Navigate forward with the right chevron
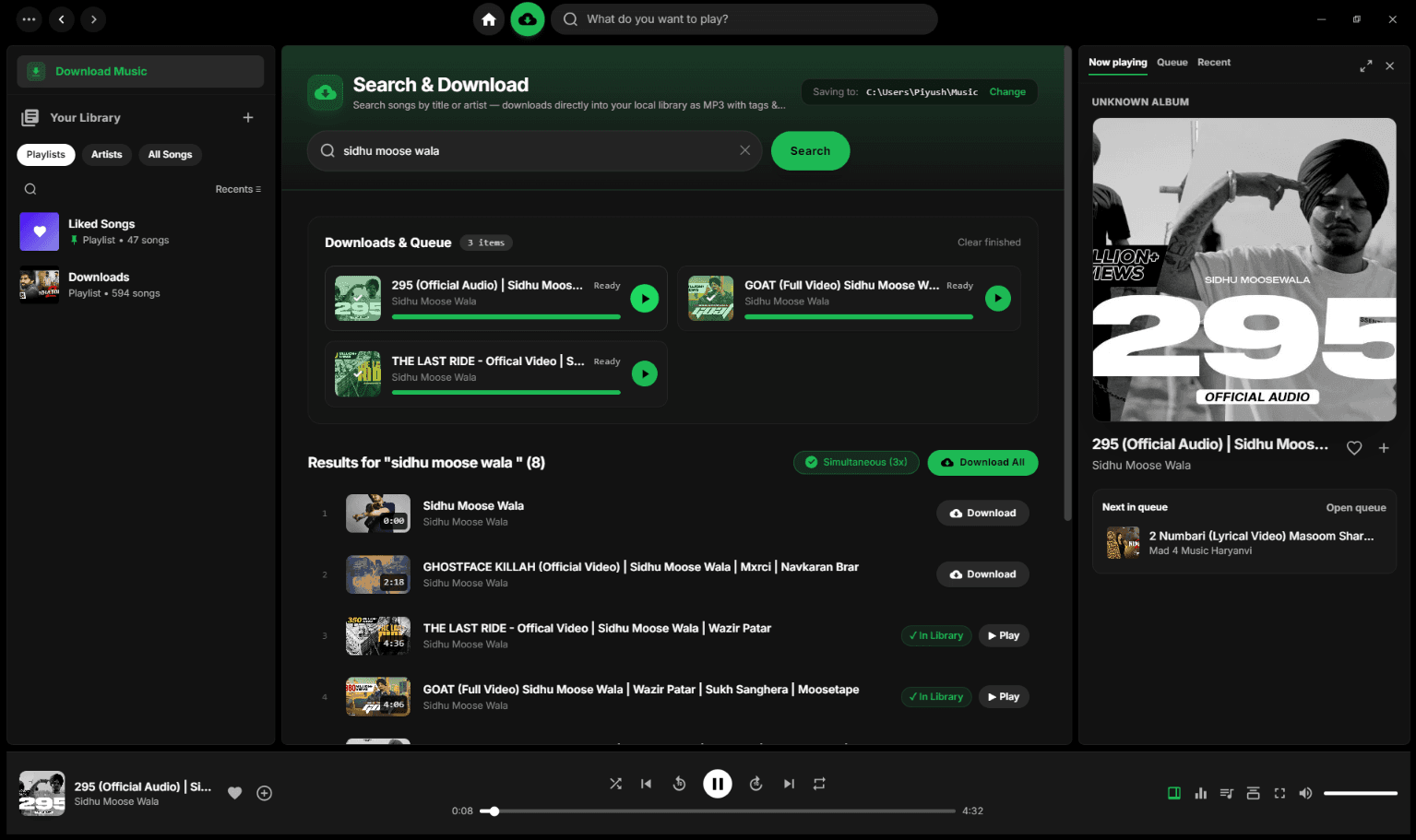Screen dimensions: 1416x840 pos(93,18)
